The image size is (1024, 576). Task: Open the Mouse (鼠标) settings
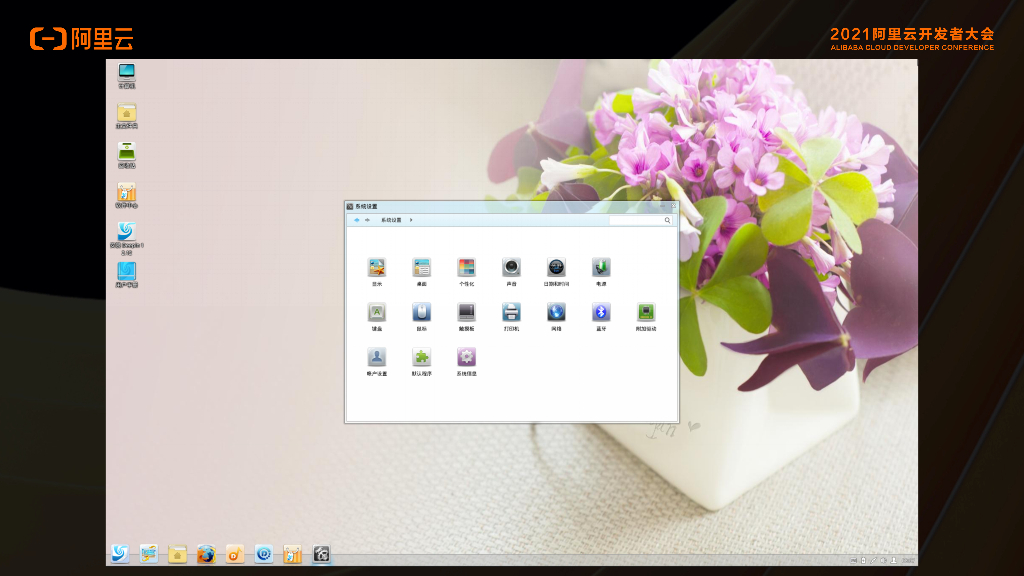click(422, 313)
